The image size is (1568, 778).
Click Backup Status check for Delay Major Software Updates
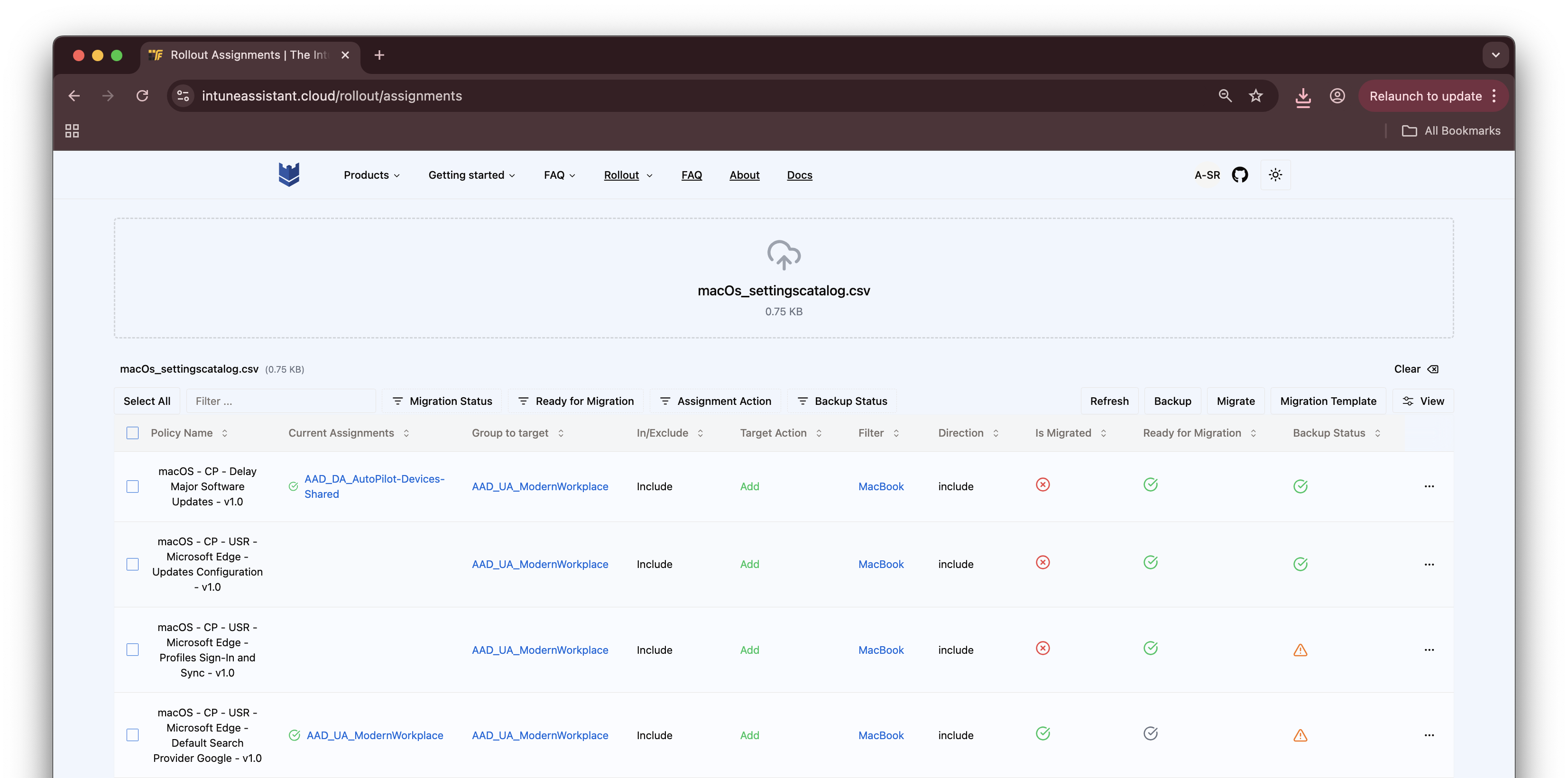1300,486
